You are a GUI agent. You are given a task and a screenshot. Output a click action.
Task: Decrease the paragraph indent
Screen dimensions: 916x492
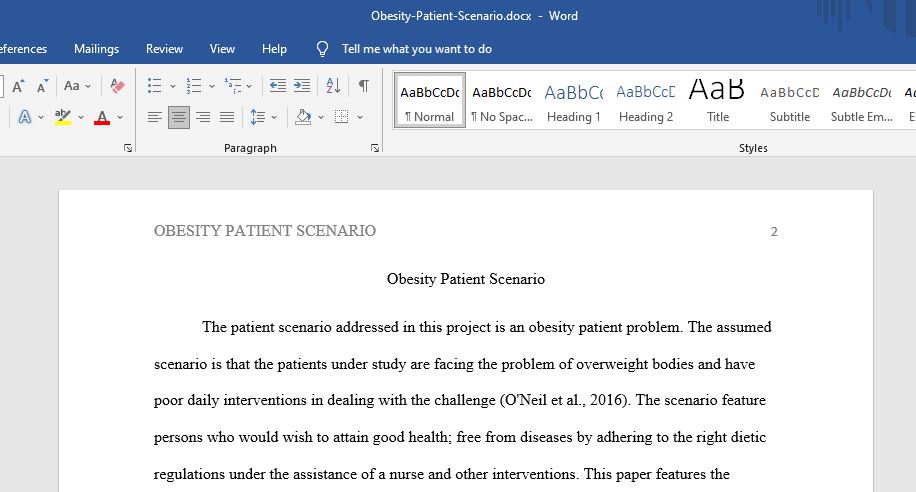coord(277,86)
